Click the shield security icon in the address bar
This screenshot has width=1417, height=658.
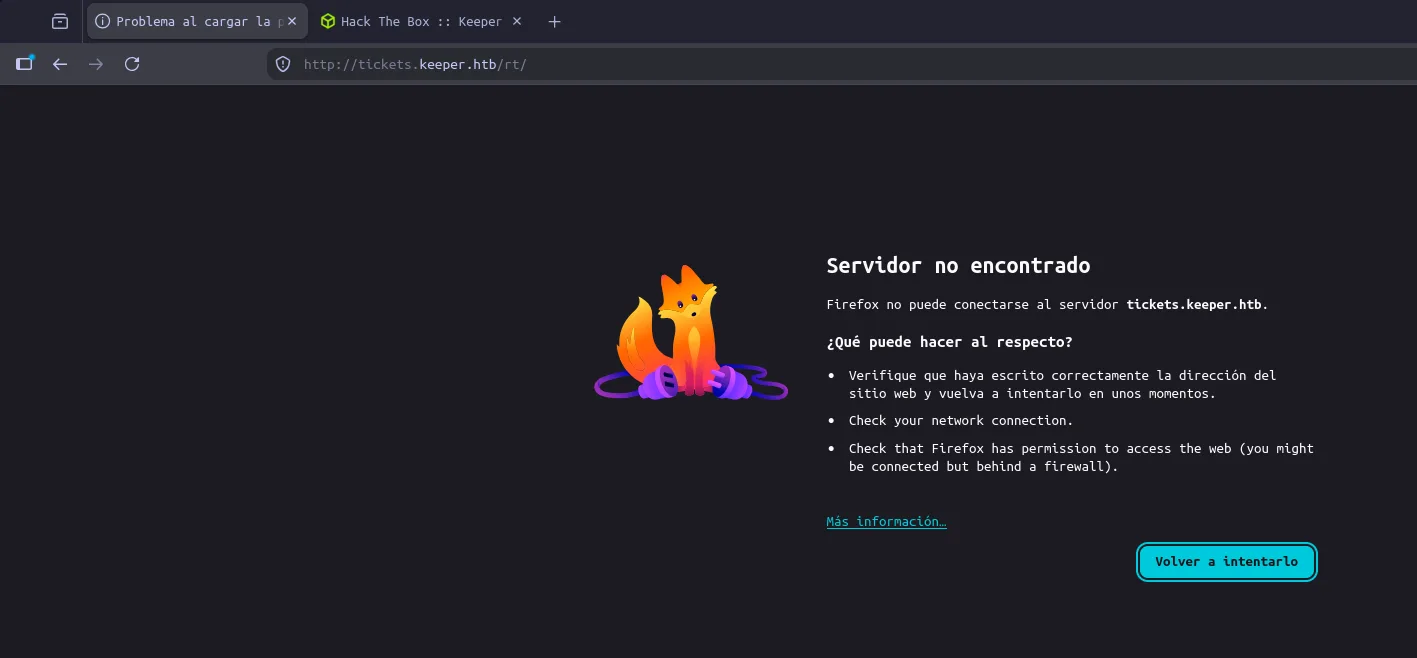coord(283,64)
